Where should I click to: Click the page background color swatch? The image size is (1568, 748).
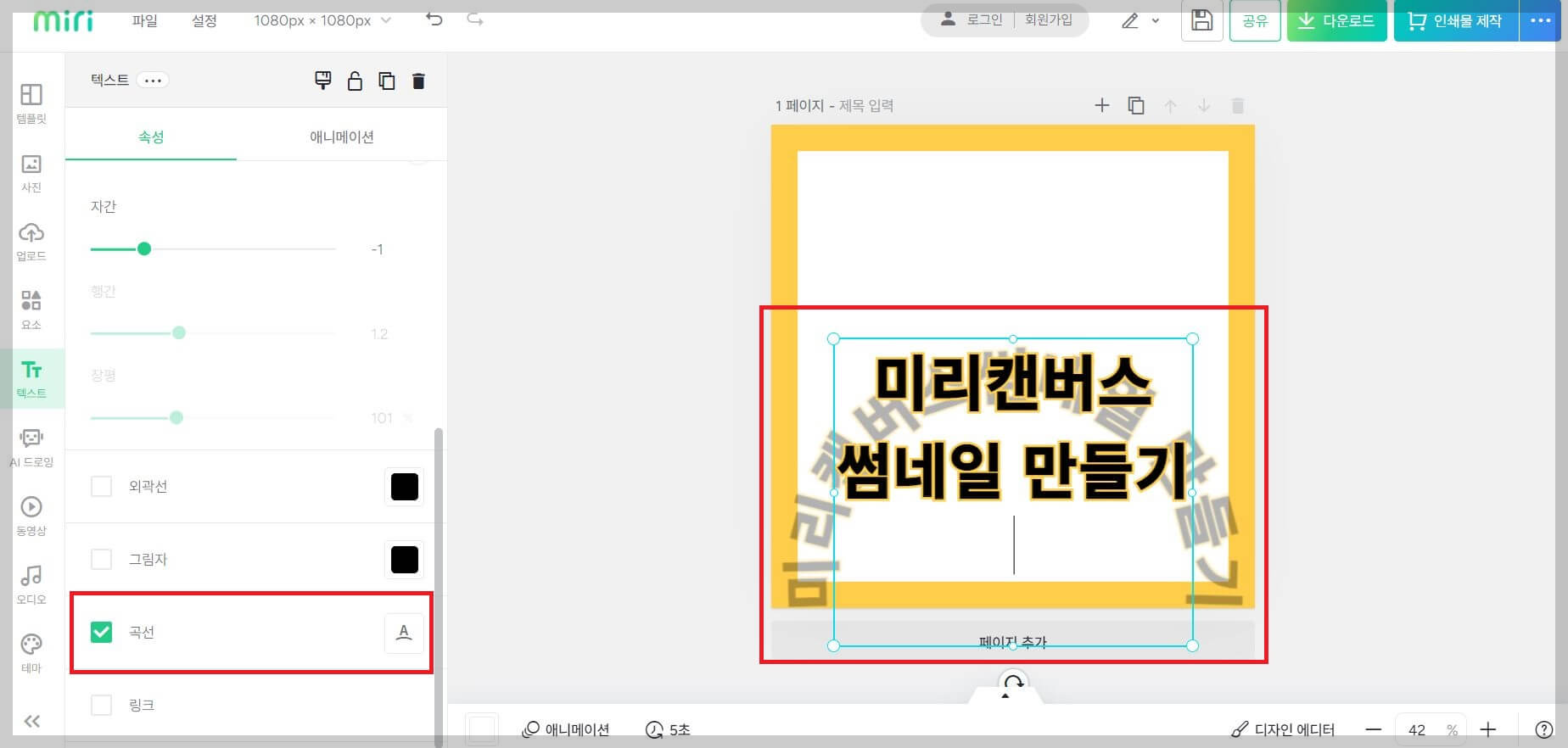click(482, 729)
